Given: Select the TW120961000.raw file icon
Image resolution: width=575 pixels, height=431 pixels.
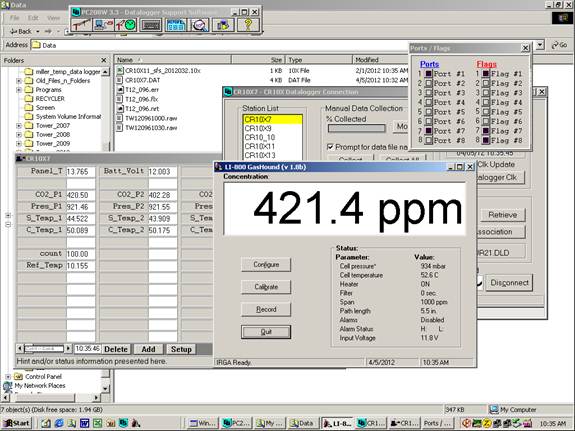Looking at the screenshot, I should [x=120, y=118].
